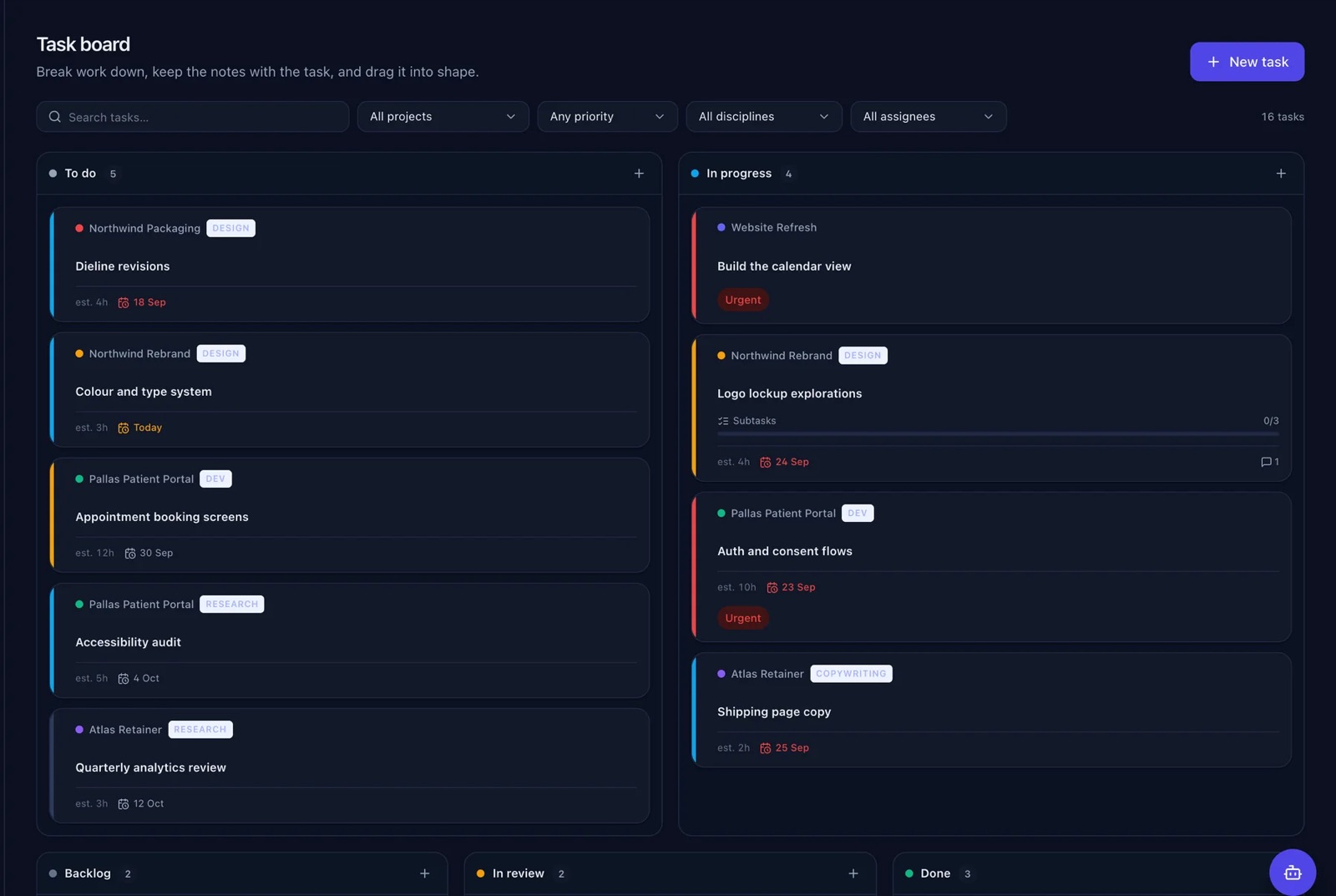The image size is (1336, 896).
Task: Open the Shipping page copy task
Action: point(991,710)
